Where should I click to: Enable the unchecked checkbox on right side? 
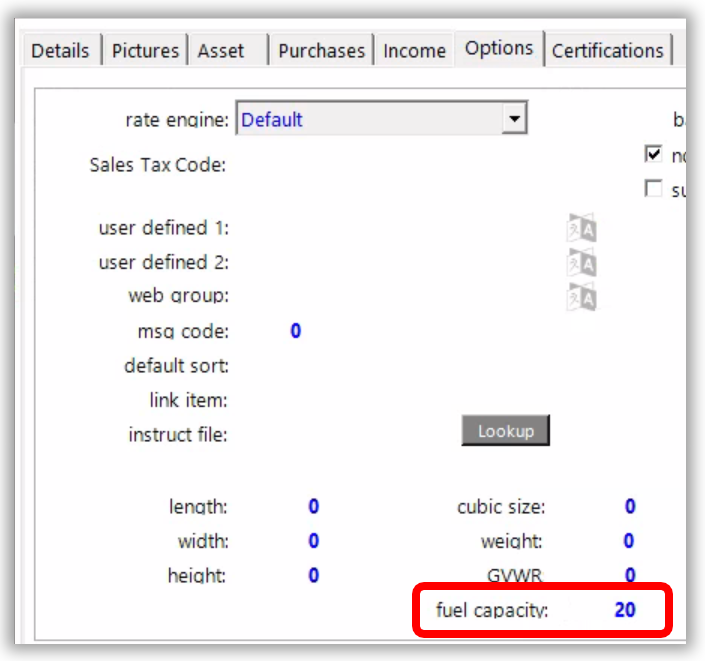point(654,188)
